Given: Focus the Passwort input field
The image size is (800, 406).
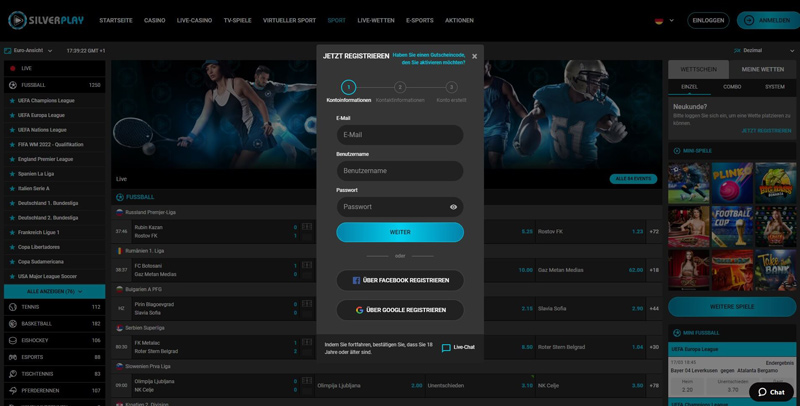Looking at the screenshot, I should pos(400,207).
